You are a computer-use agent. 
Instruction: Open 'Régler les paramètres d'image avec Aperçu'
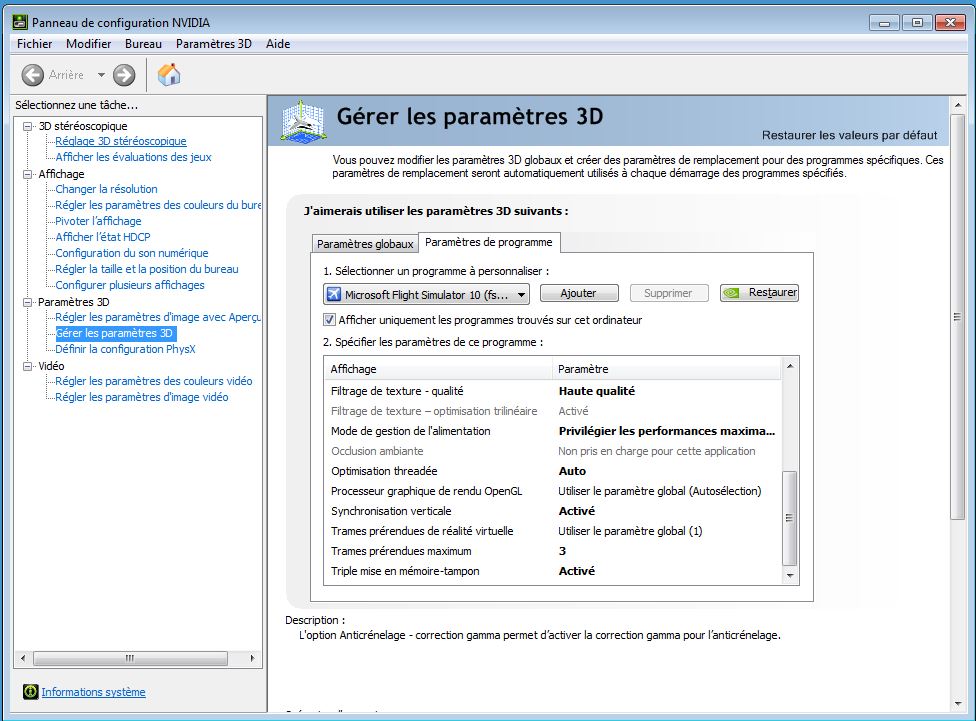(x=158, y=317)
